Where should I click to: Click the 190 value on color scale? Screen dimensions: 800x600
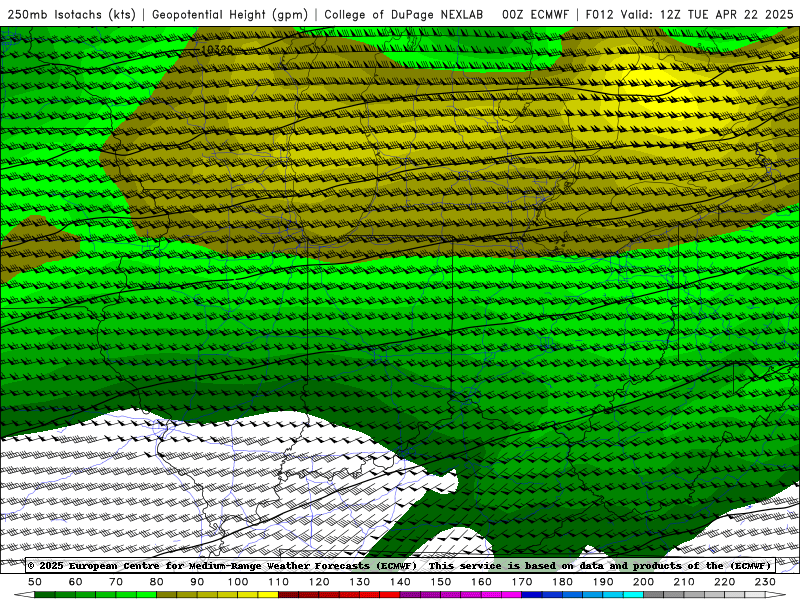603,582
